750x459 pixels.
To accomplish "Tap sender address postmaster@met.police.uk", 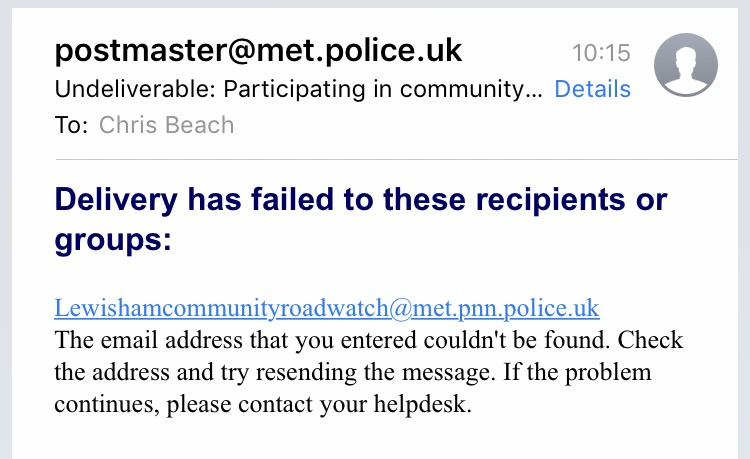I will point(259,50).
